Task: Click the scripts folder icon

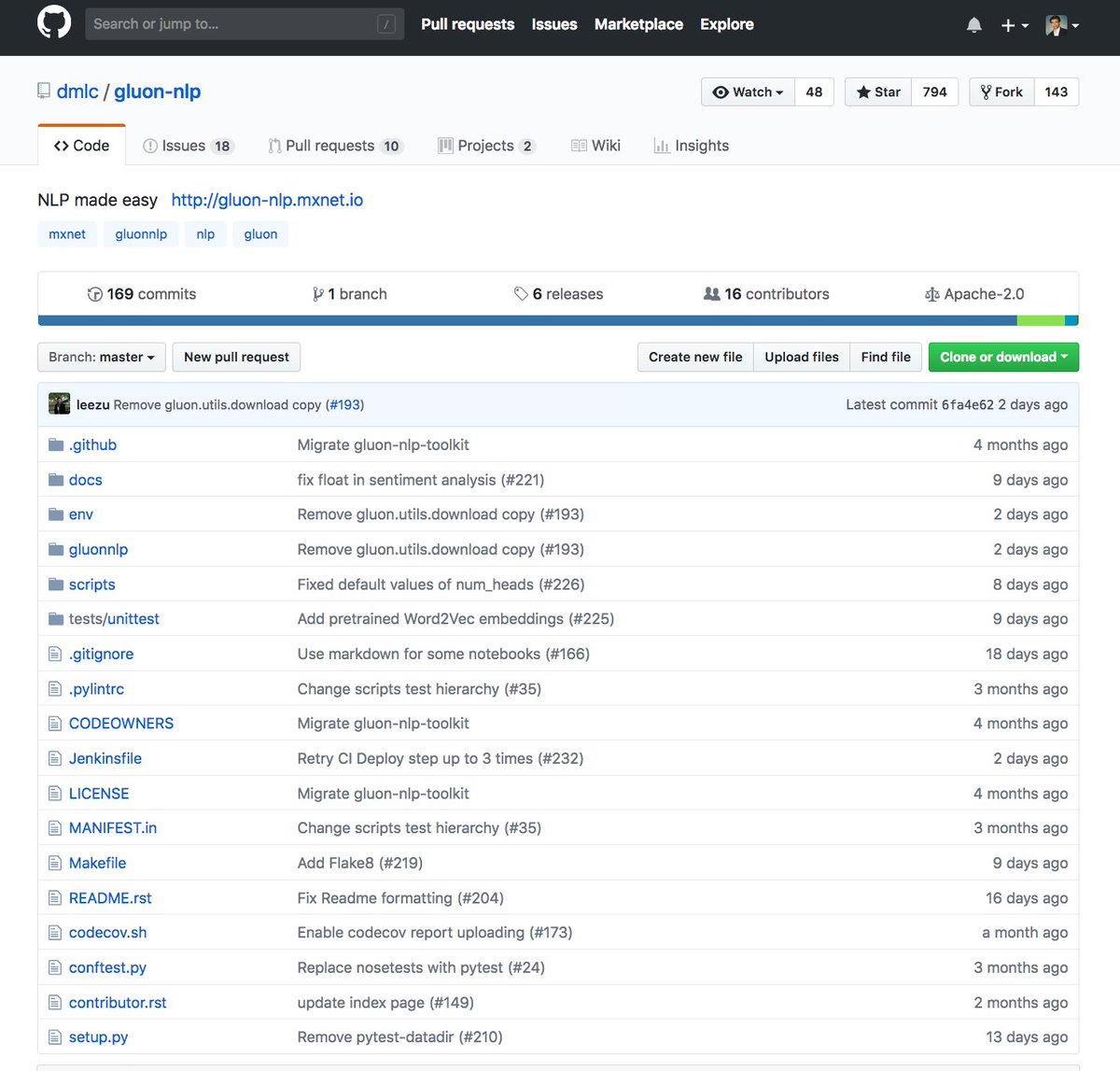Action: coord(56,585)
